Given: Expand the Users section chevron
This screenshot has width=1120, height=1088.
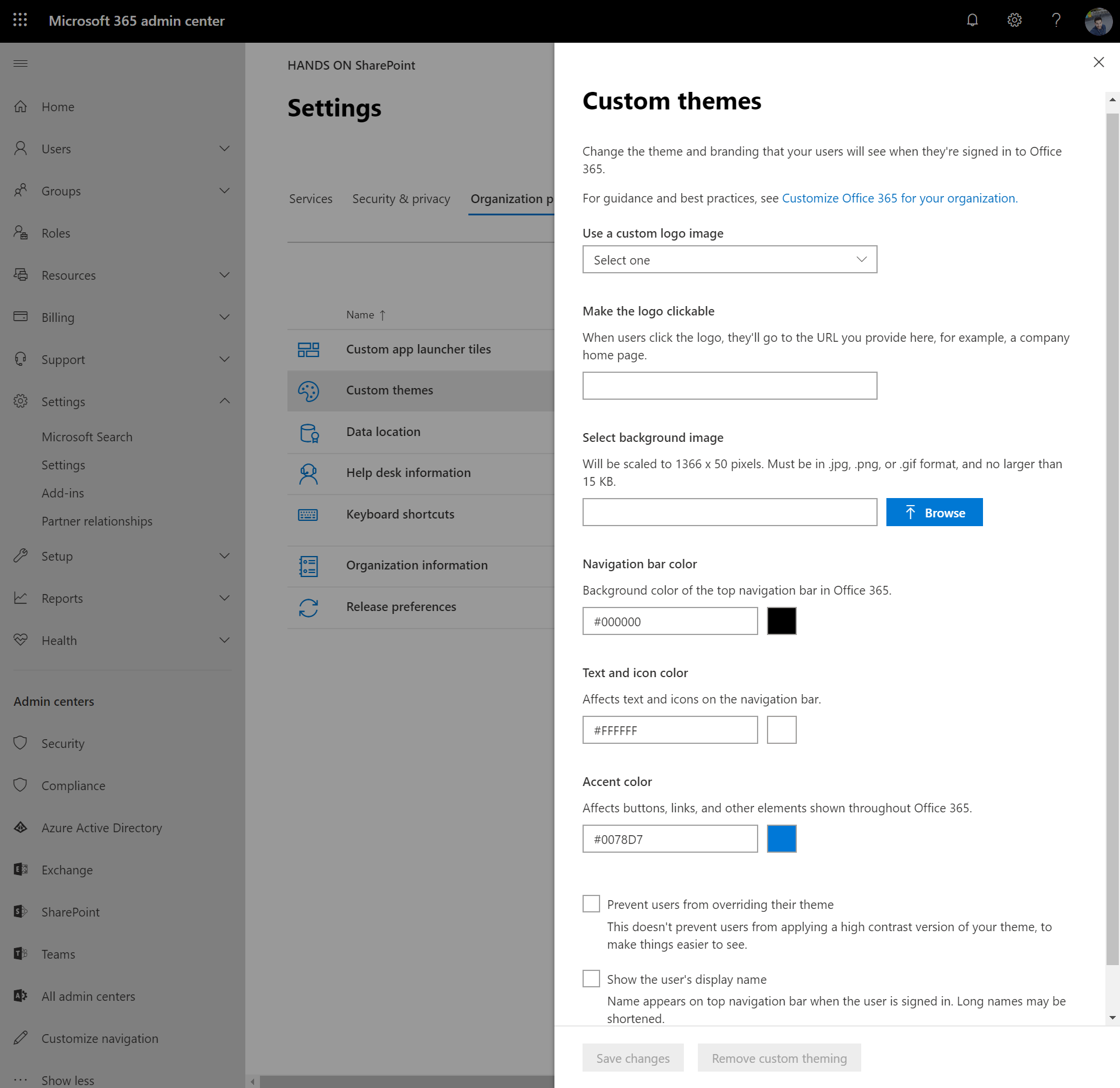Looking at the screenshot, I should 224,149.
